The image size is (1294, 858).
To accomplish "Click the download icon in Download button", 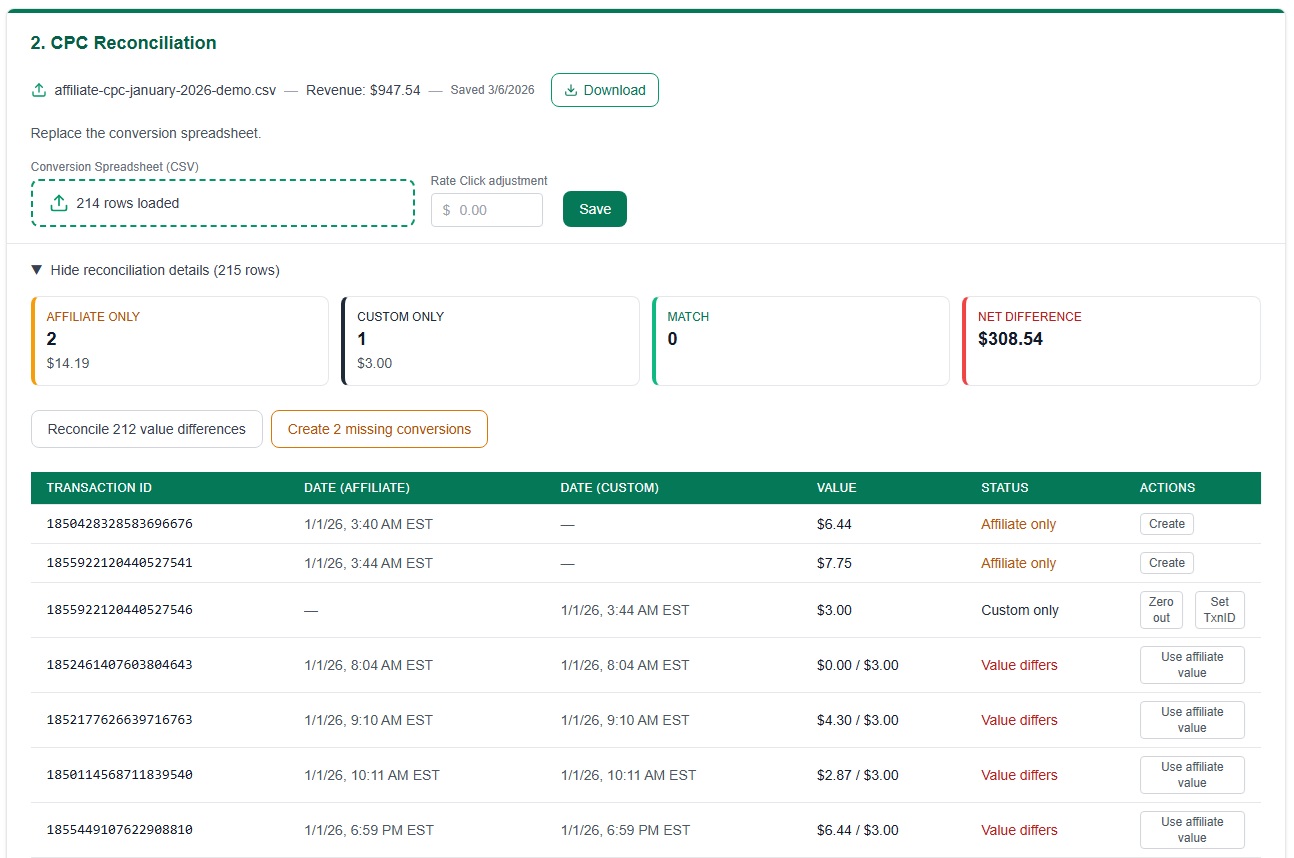I will (x=571, y=90).
